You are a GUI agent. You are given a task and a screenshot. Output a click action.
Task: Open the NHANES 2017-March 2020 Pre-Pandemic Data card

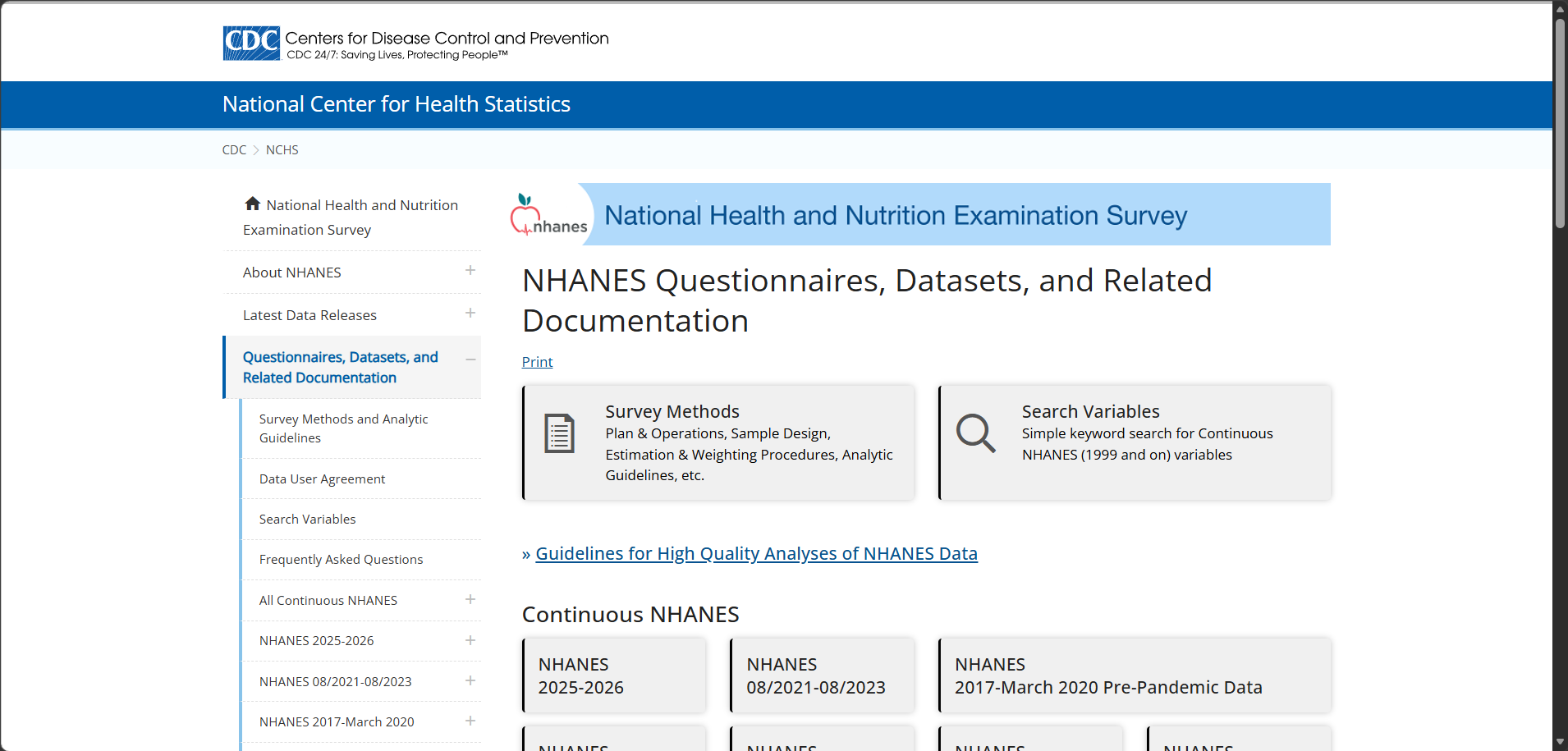[x=1135, y=675]
